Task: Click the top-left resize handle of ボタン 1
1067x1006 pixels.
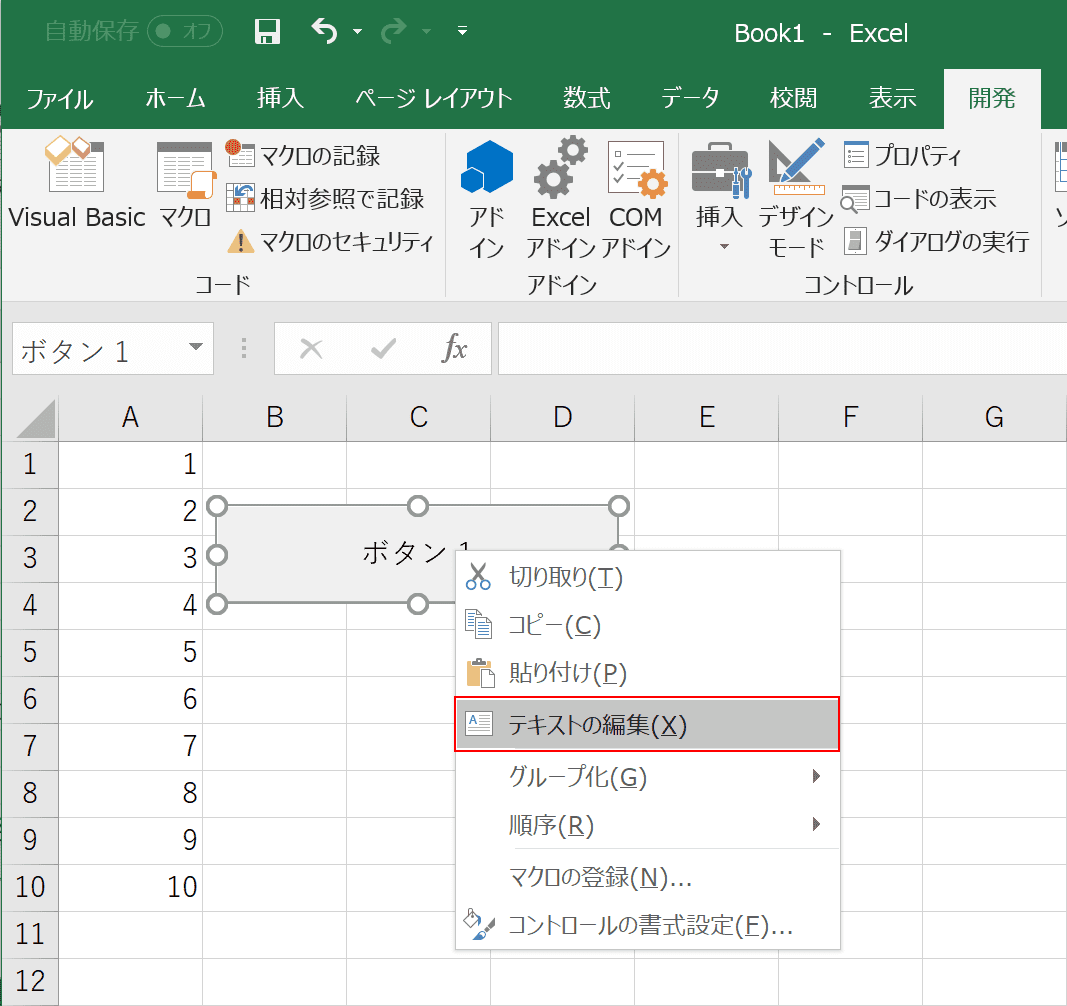Action: click(x=216, y=506)
